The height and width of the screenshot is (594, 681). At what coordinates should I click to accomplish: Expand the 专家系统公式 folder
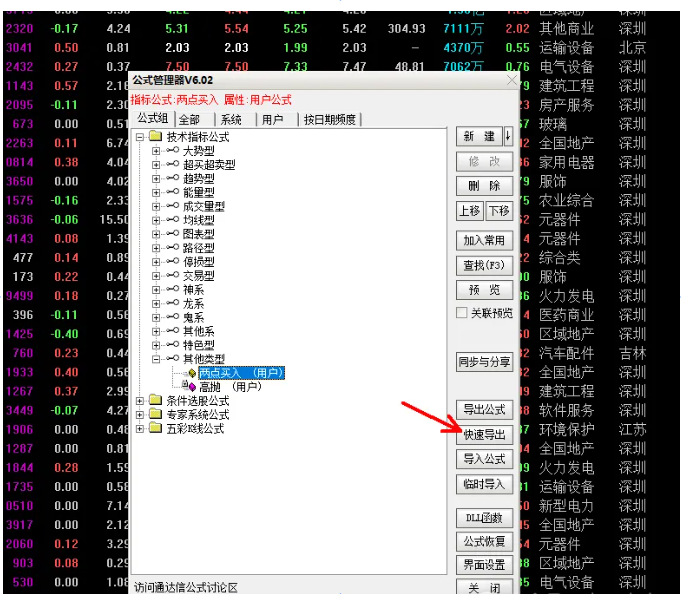pyautogui.click(x=140, y=415)
